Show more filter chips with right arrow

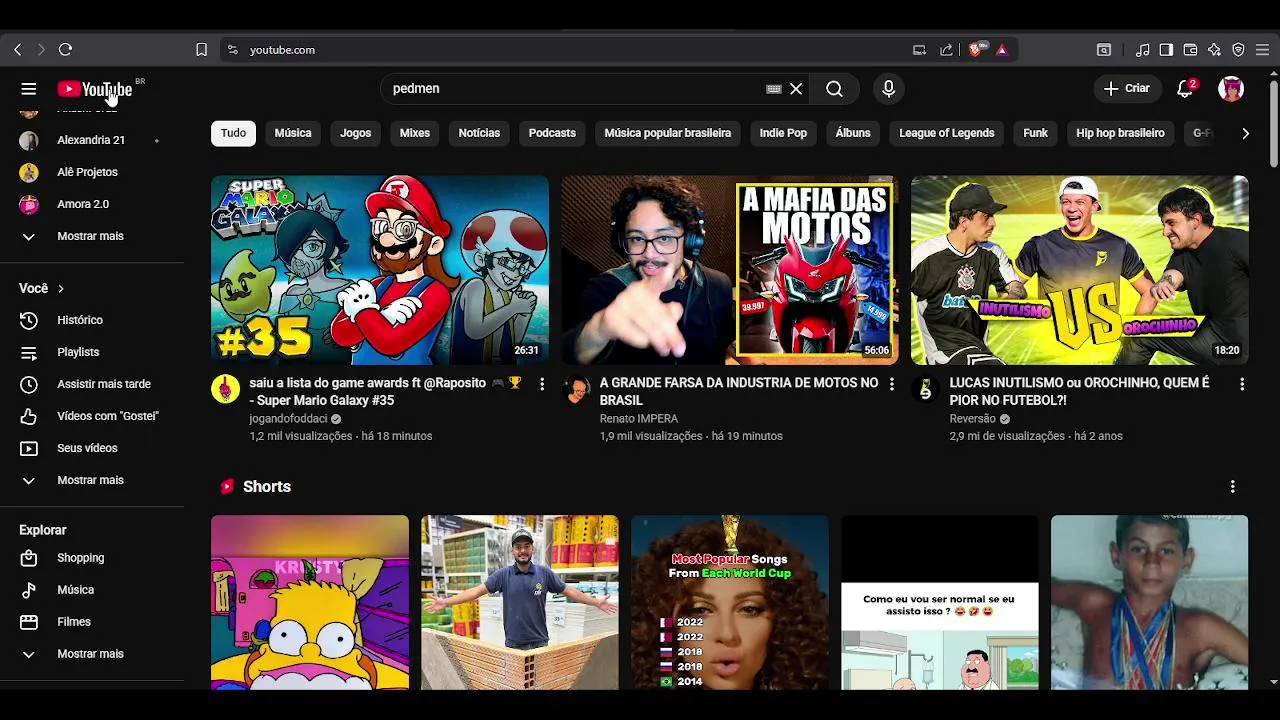pos(1245,133)
